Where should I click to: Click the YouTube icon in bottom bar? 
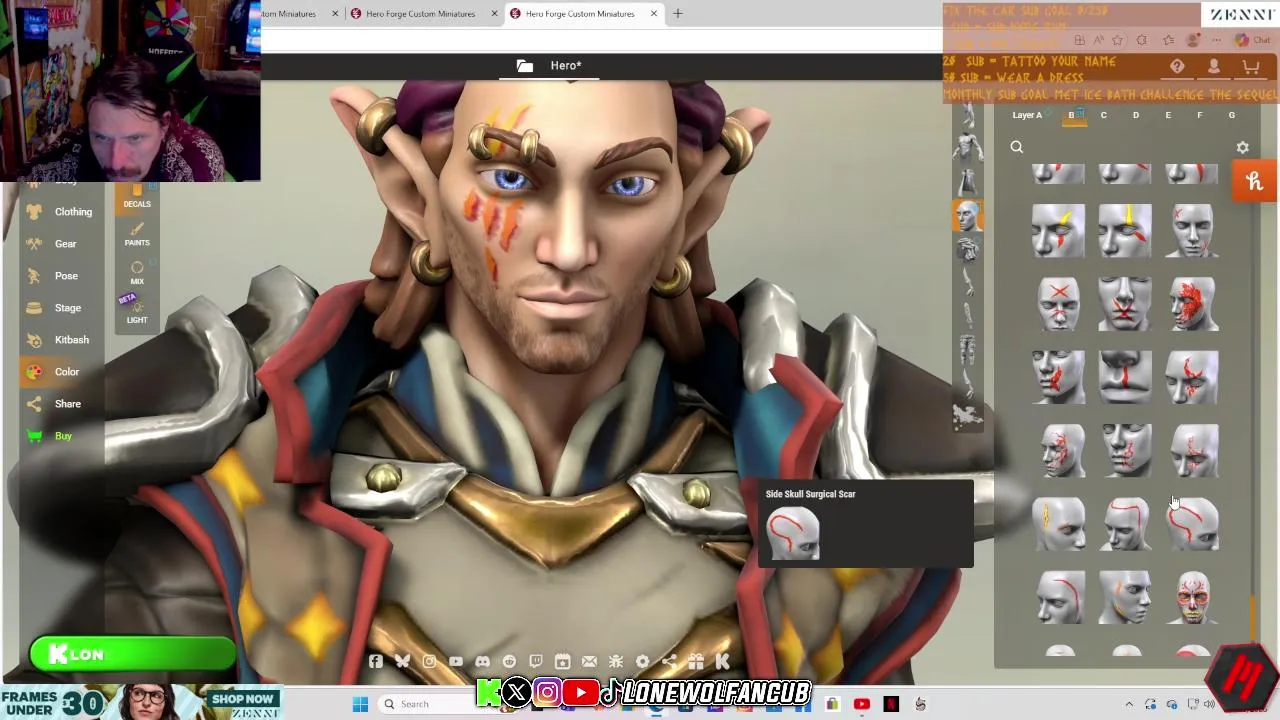(x=456, y=661)
